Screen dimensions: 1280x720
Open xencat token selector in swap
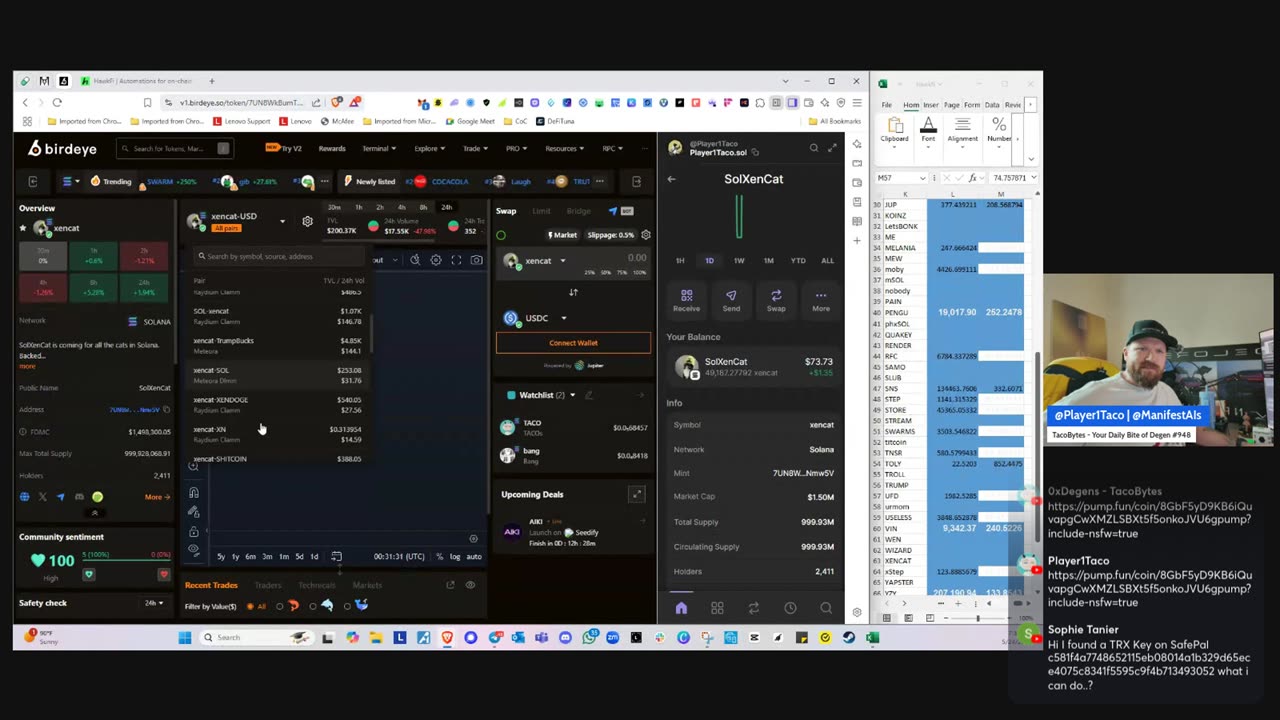537,261
